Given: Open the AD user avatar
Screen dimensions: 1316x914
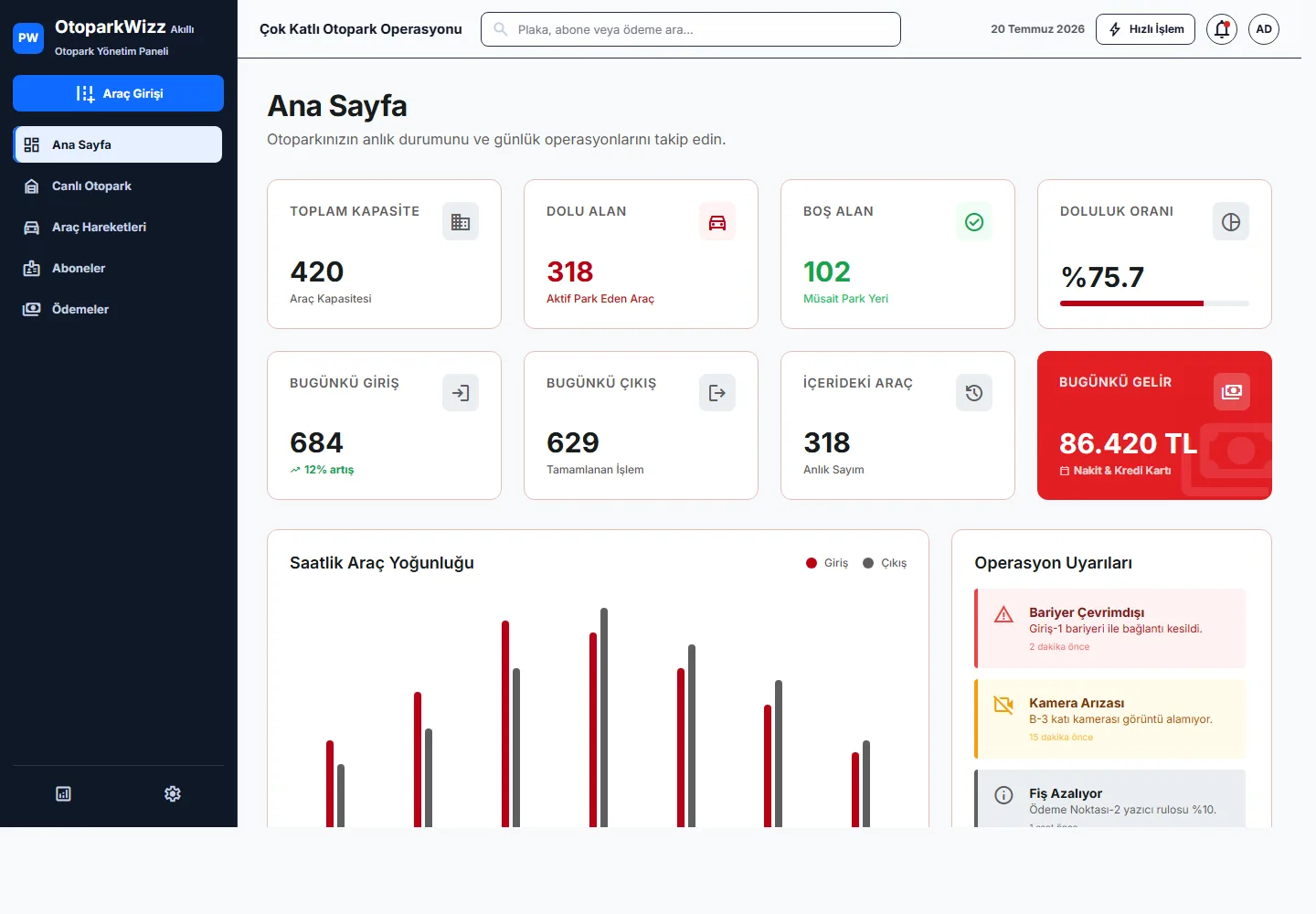Looking at the screenshot, I should [1264, 29].
